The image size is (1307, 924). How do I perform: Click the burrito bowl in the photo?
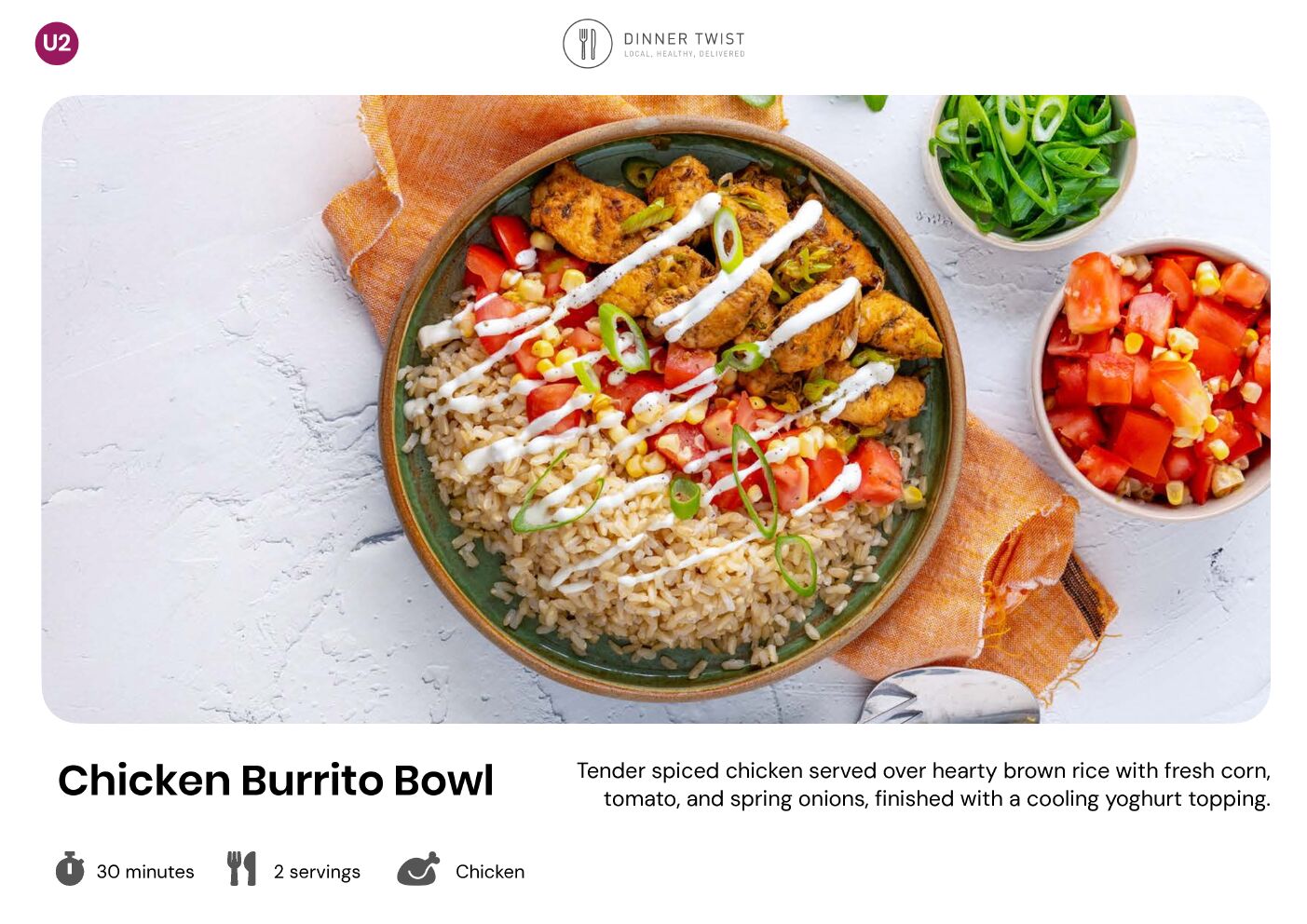tap(672, 408)
